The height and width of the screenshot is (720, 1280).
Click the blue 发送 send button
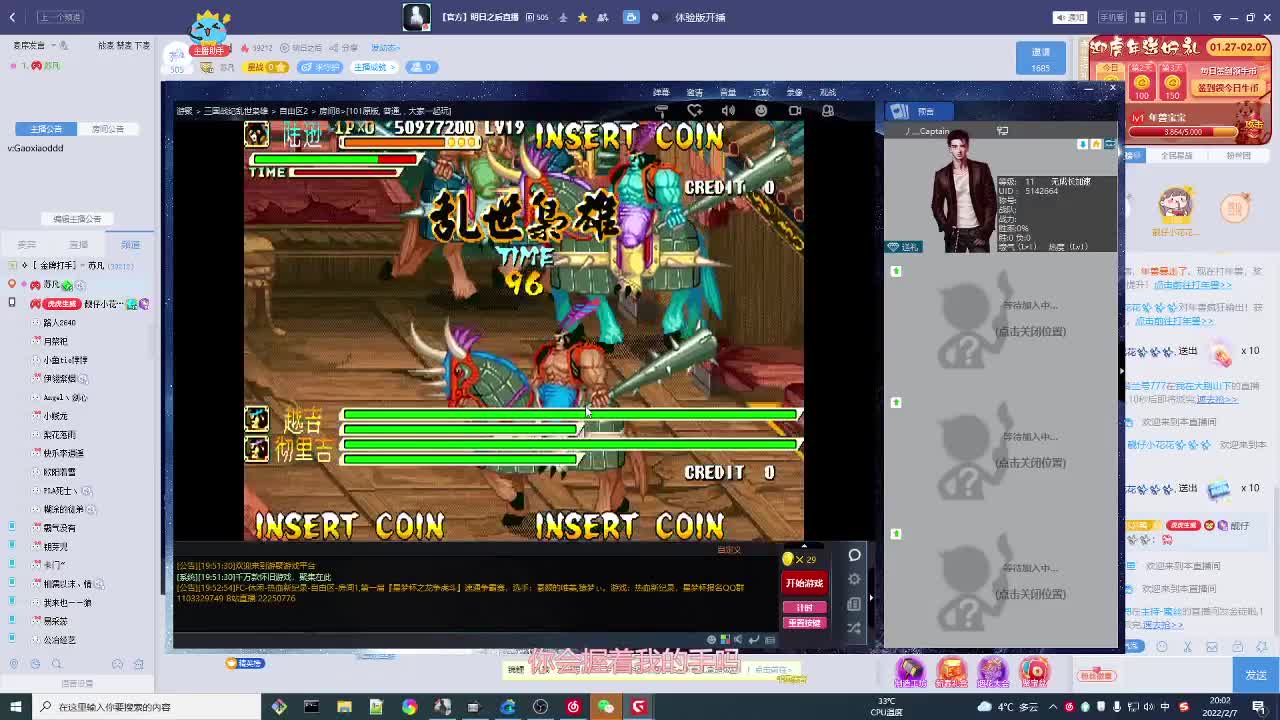point(1256,675)
